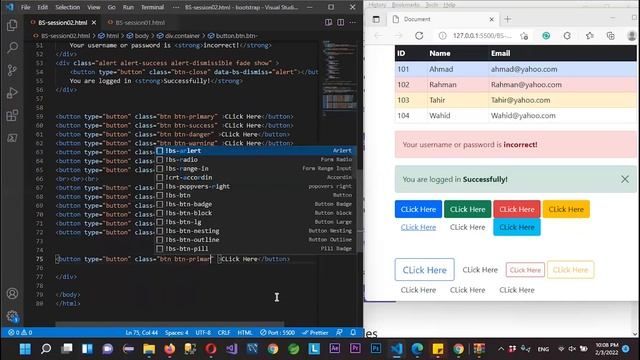Open the Run menu
Viewport: 640px width, 360px height.
click(128, 7)
